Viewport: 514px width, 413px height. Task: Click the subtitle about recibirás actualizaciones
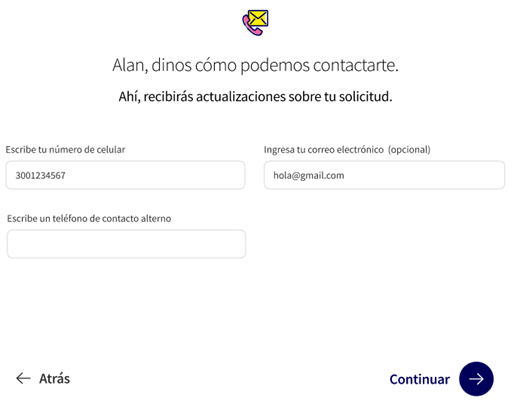point(255,97)
